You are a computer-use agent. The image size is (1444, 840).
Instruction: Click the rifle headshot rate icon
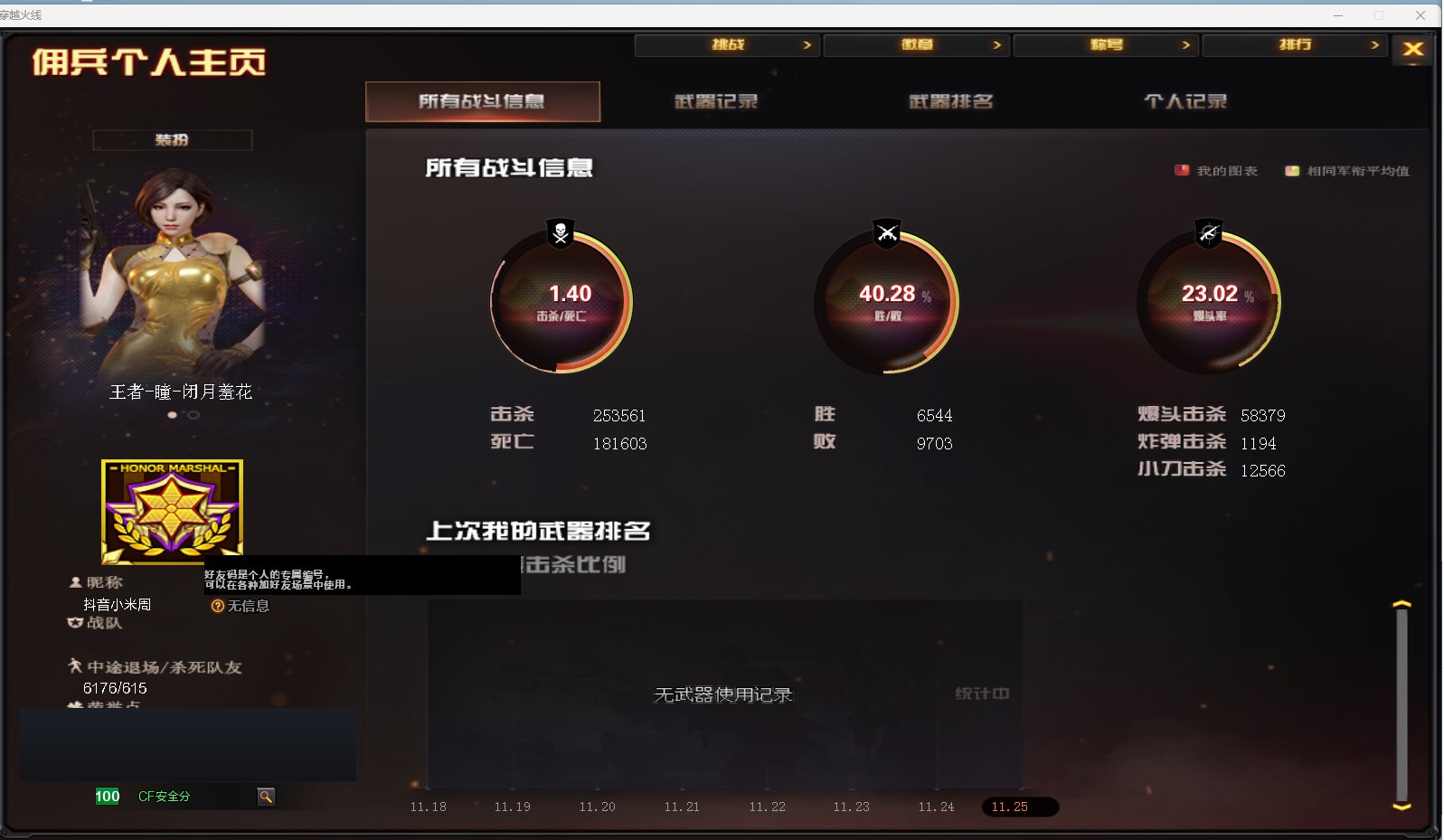coord(1209,233)
